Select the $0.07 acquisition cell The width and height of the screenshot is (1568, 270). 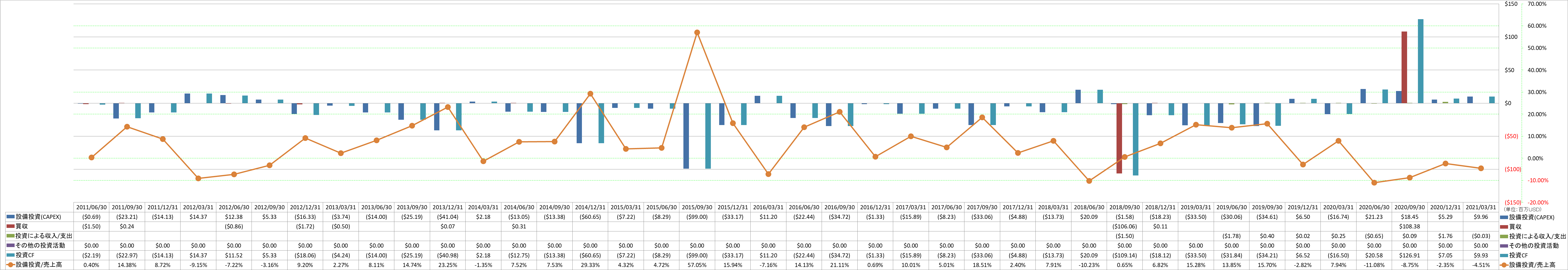coord(447,226)
